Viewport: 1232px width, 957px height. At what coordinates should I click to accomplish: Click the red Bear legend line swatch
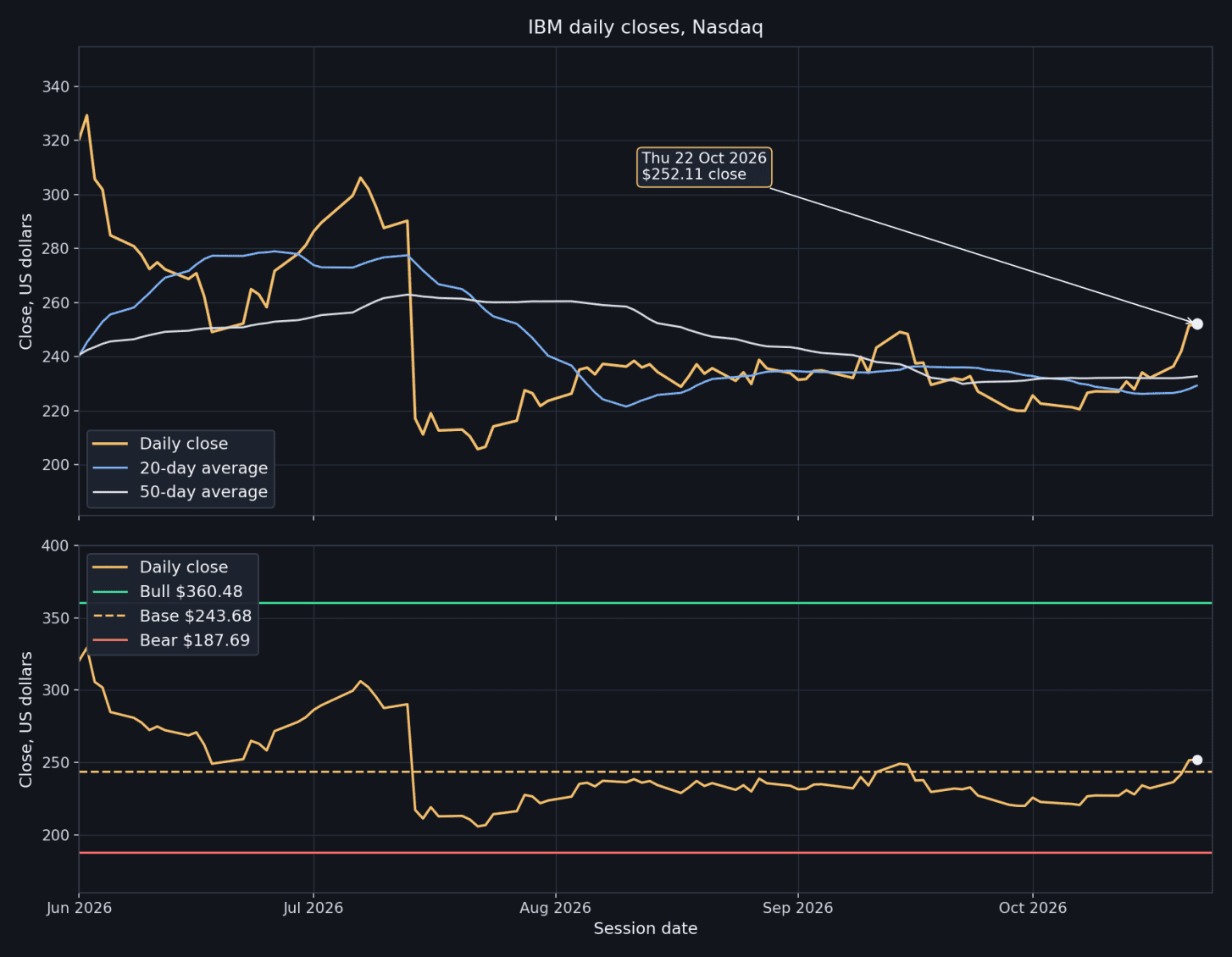coord(110,640)
